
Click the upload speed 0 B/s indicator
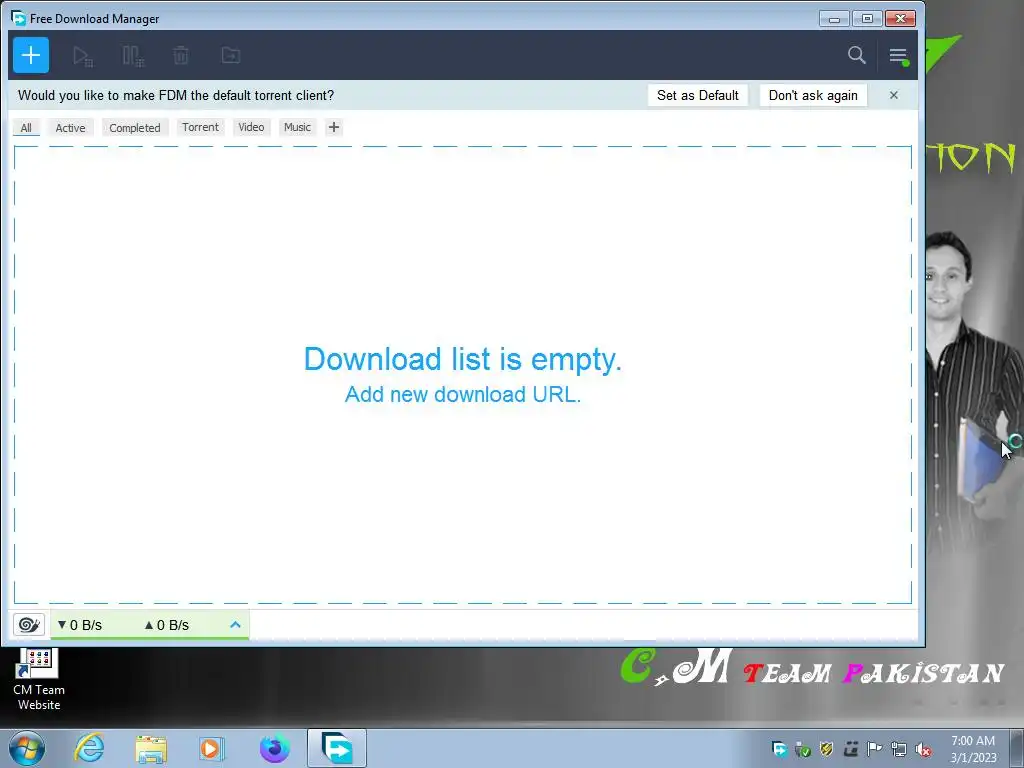tap(167, 625)
